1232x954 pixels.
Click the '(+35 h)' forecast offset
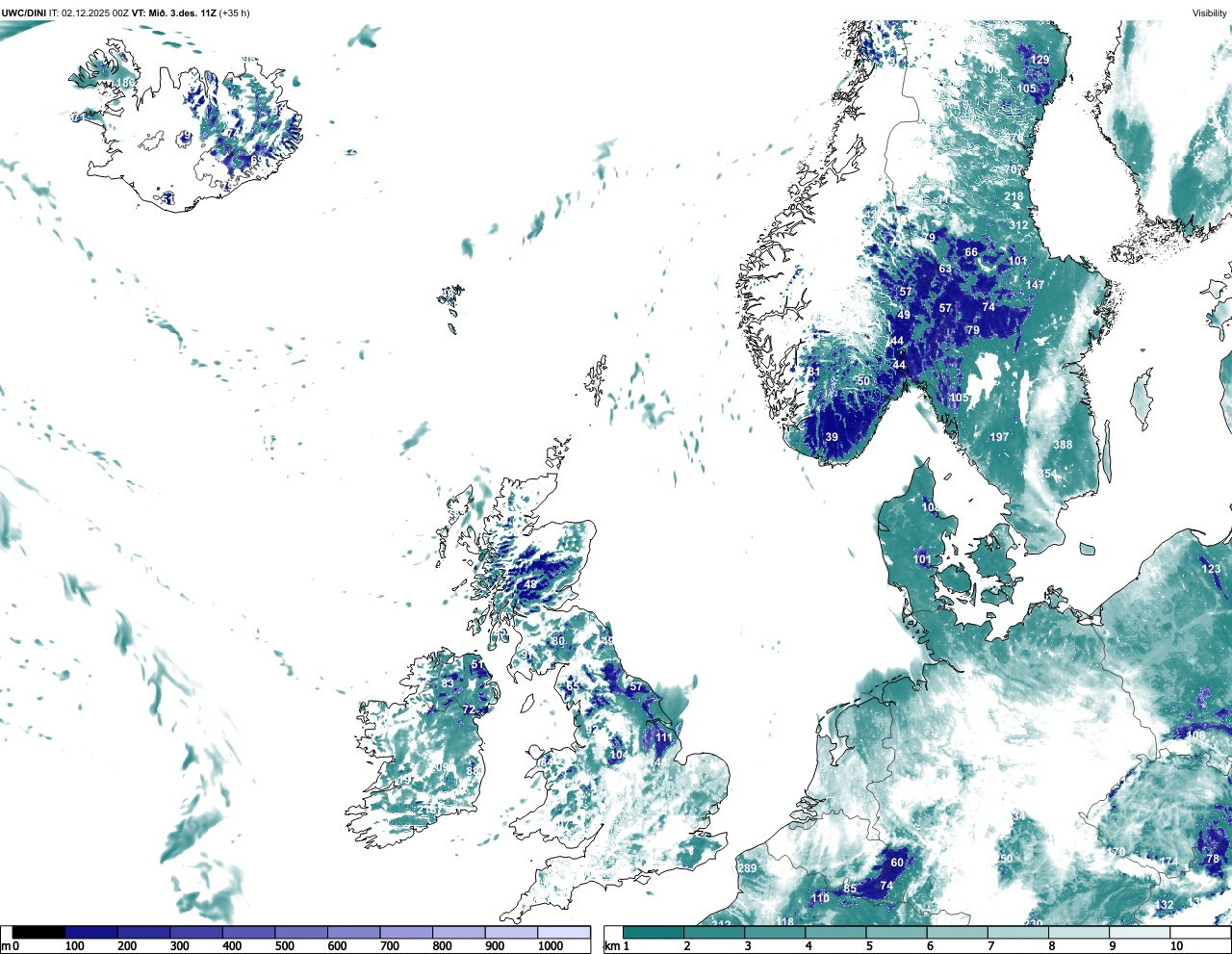[x=235, y=13]
